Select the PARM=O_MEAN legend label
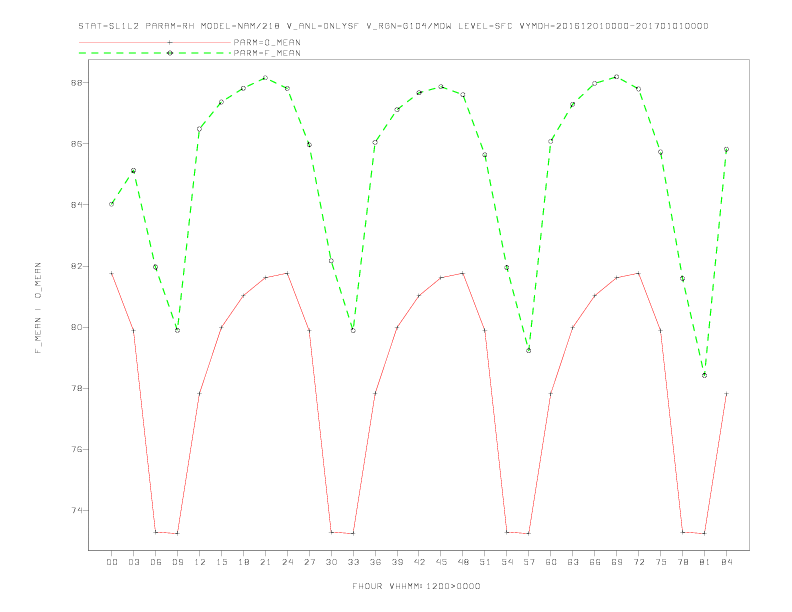Image resolution: width=792 pixels, height=612 pixels. 267,42
